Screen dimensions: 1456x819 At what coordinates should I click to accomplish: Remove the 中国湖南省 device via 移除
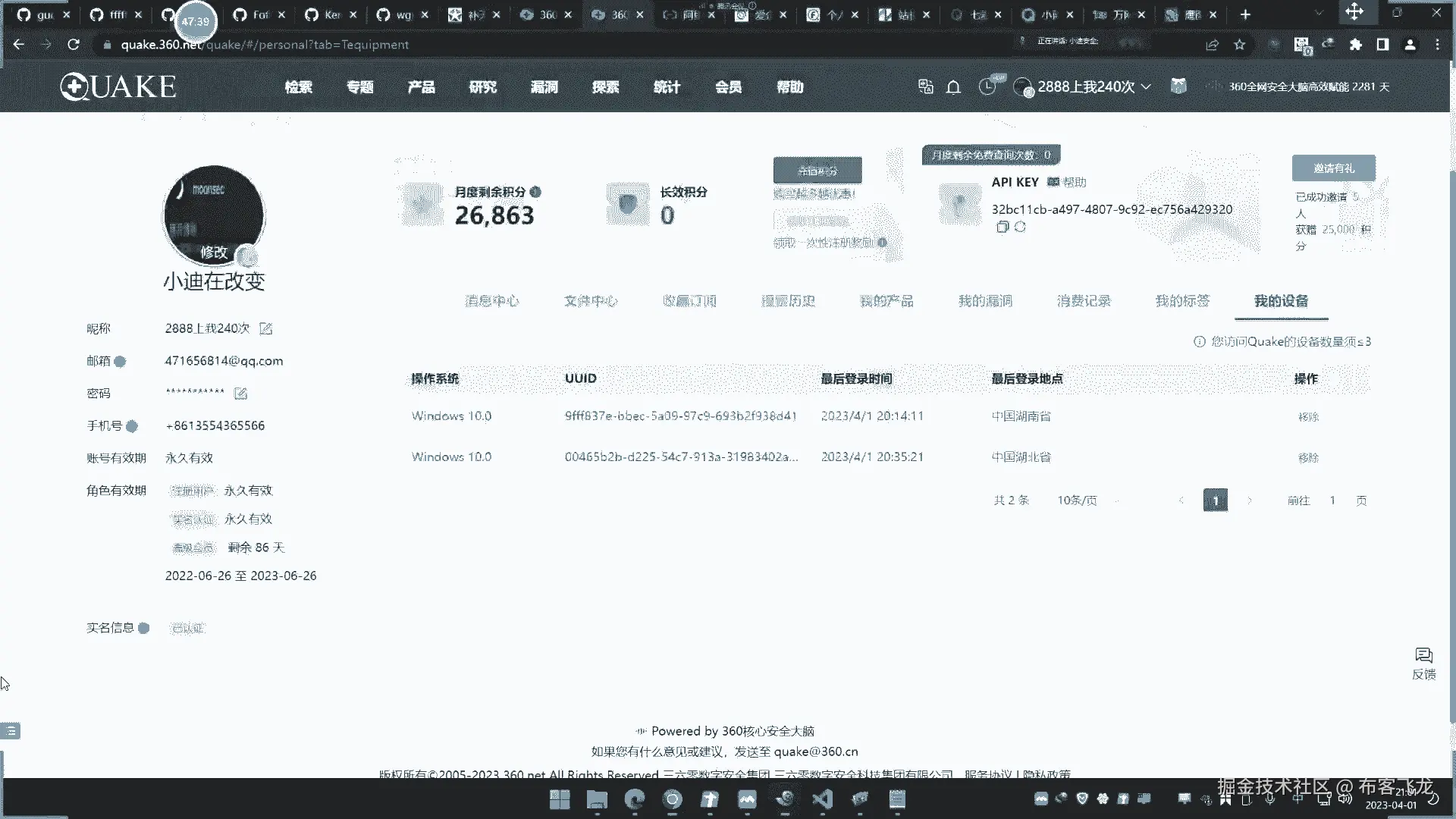[x=1308, y=417]
